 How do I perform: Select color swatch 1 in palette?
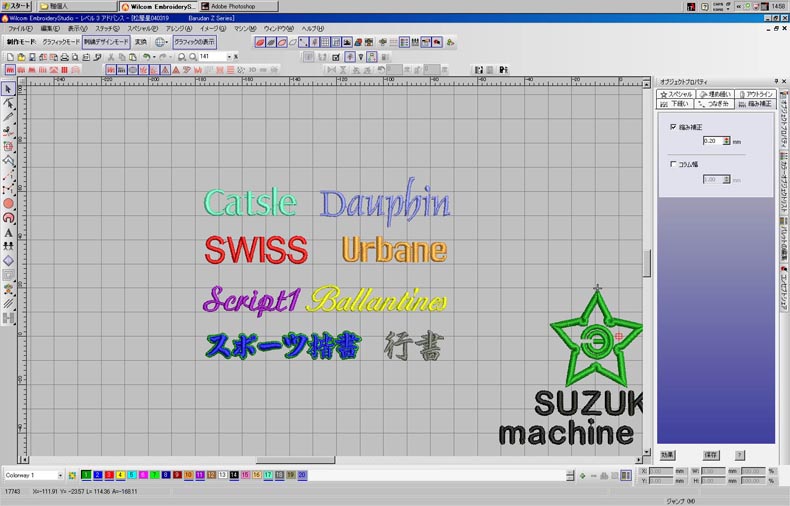pyautogui.click(x=86, y=475)
